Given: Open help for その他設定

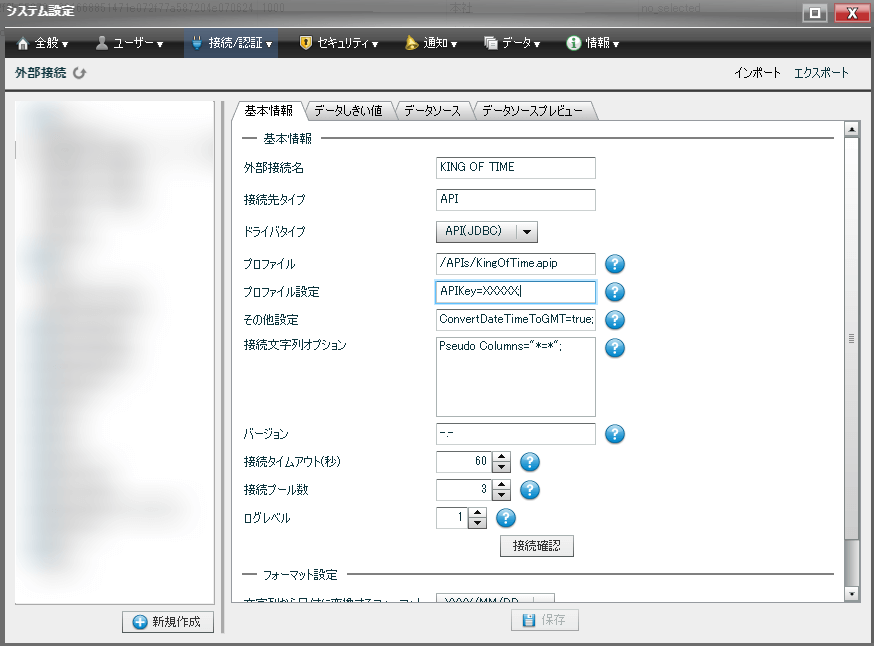Looking at the screenshot, I should tap(615, 320).
